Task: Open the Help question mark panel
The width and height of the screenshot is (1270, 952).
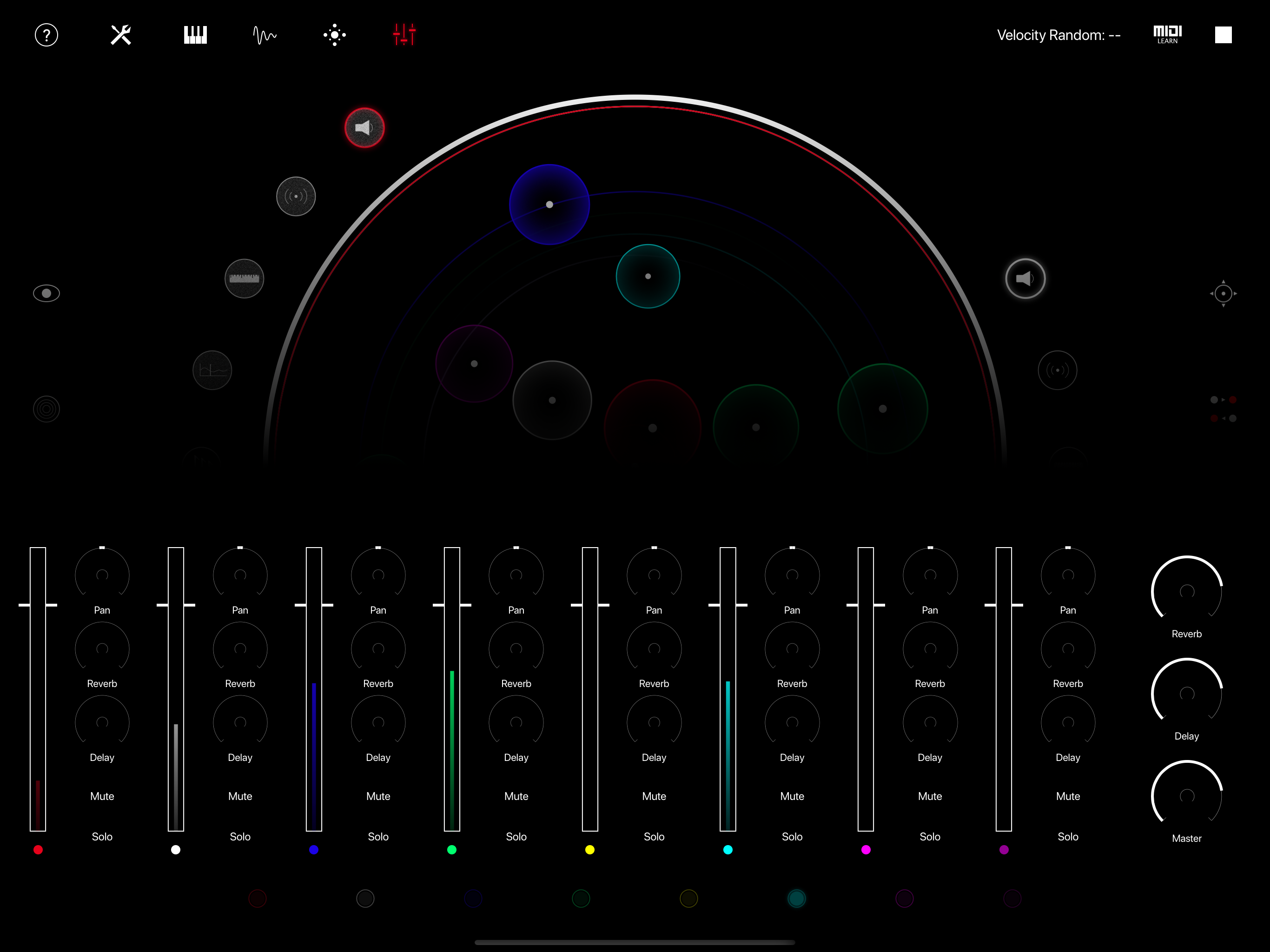Action: (x=46, y=34)
